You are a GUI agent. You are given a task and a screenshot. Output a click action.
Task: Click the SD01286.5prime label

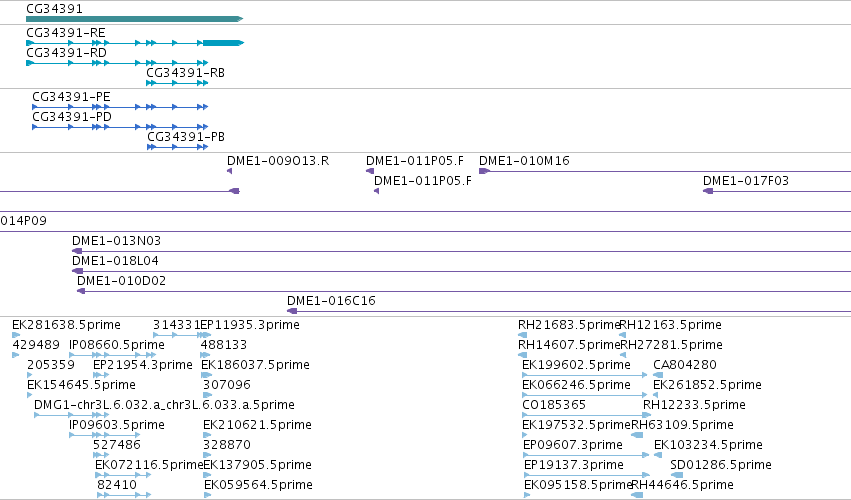(x=721, y=465)
